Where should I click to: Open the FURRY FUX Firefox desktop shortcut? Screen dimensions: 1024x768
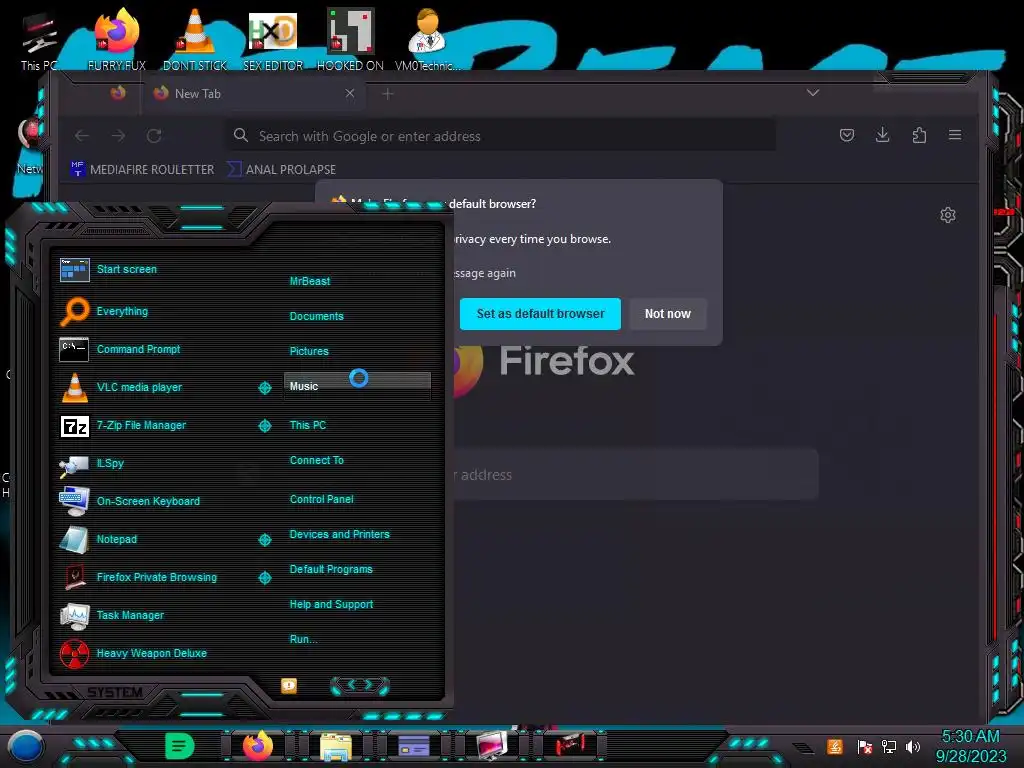tap(117, 40)
